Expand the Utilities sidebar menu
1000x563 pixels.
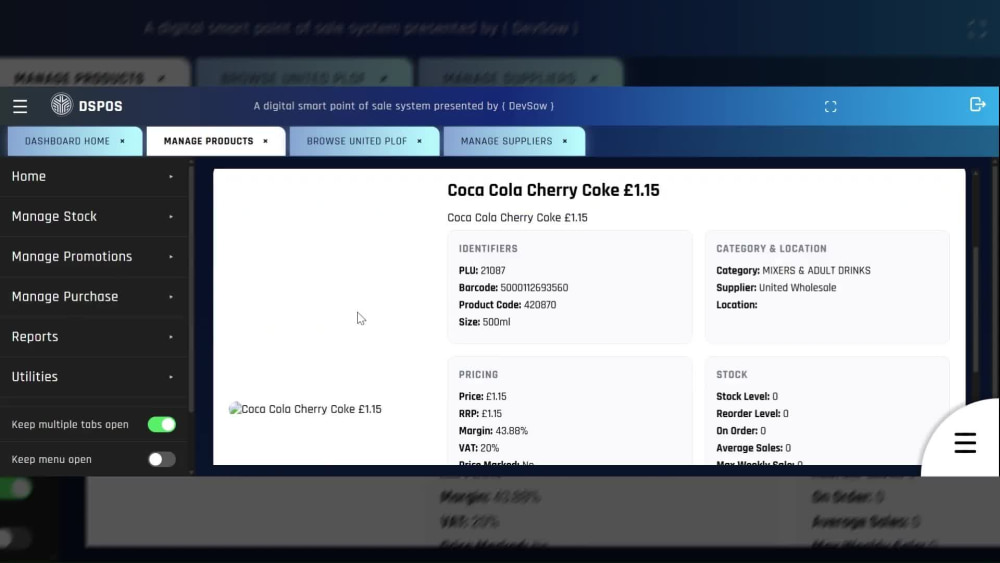94,377
